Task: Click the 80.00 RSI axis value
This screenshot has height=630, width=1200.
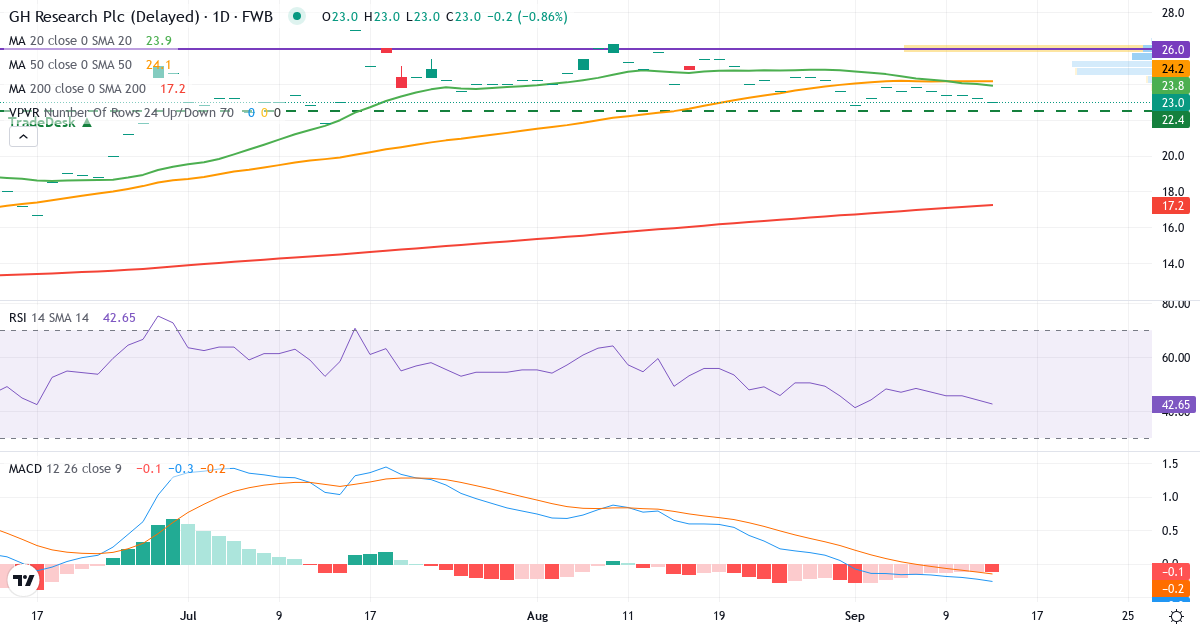Action: tap(1176, 305)
